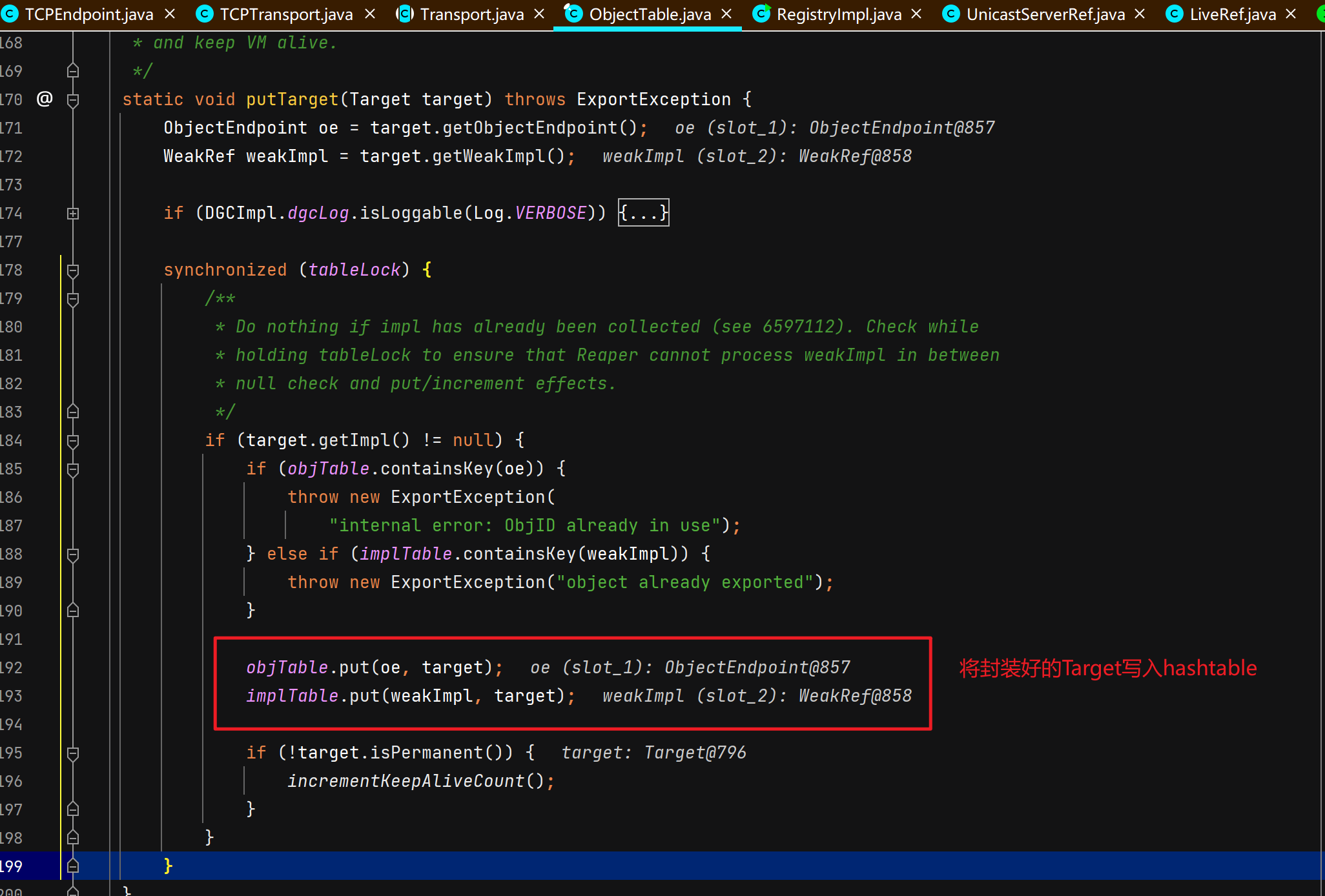Switch to the UnicastServerRef.java tab
1325x896 pixels.
(x=1045, y=14)
